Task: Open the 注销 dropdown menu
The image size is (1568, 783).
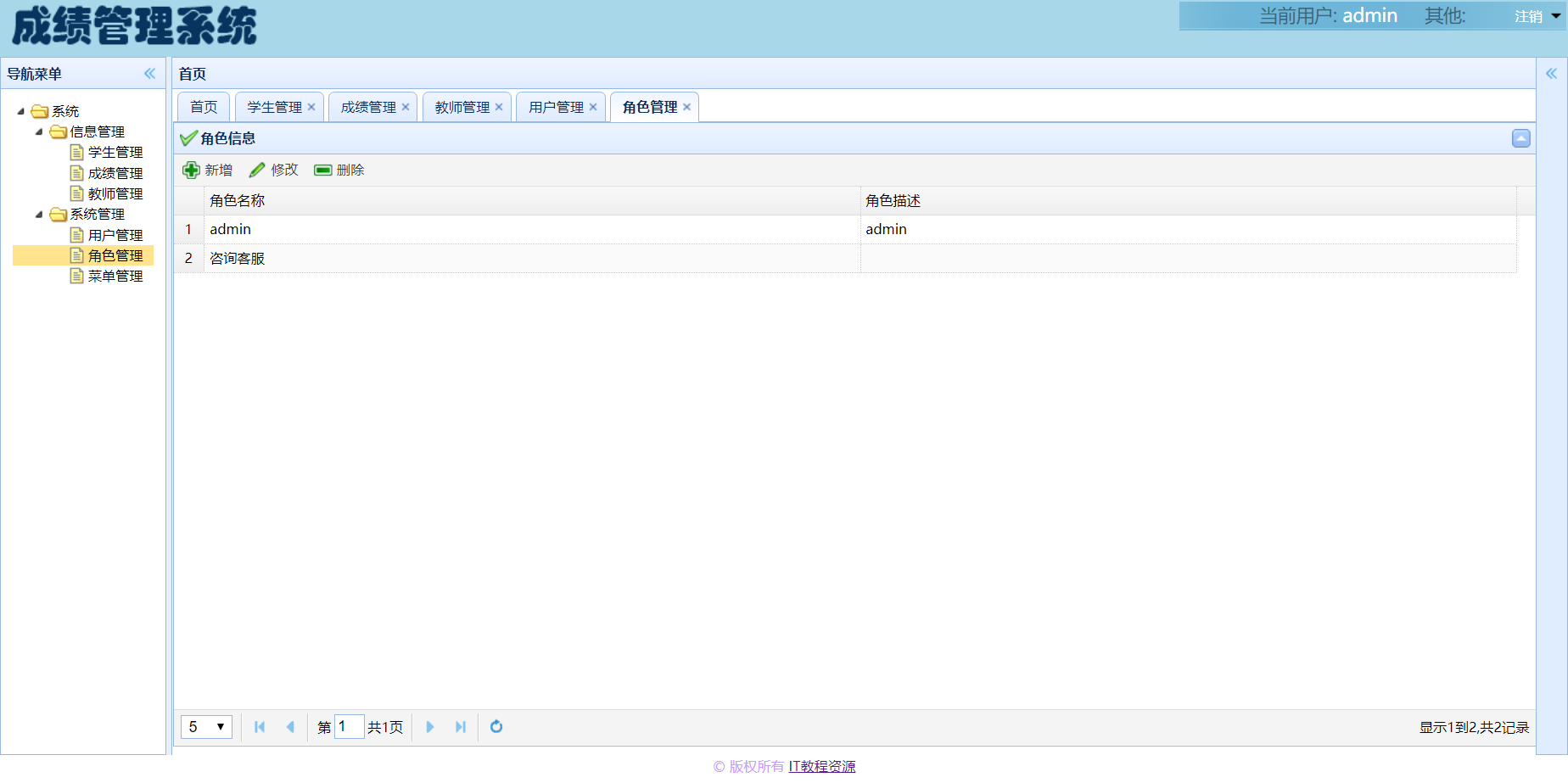Action: [x=1537, y=16]
